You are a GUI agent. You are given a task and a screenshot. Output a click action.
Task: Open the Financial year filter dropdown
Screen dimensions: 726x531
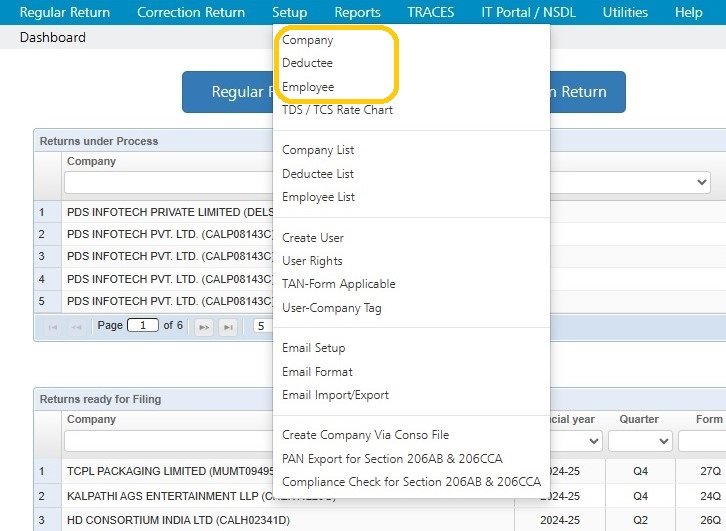576,441
